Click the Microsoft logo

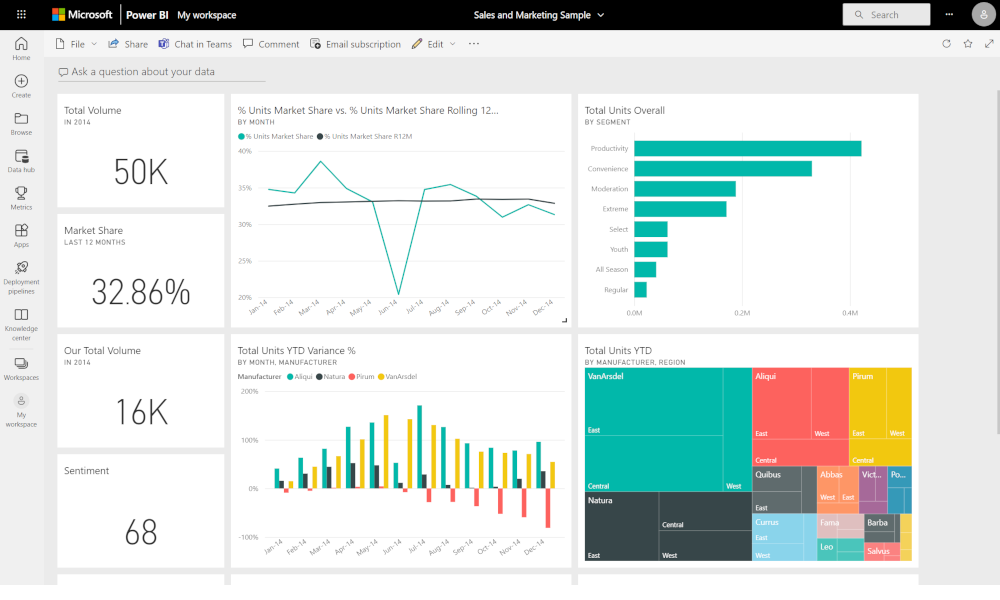tap(82, 14)
